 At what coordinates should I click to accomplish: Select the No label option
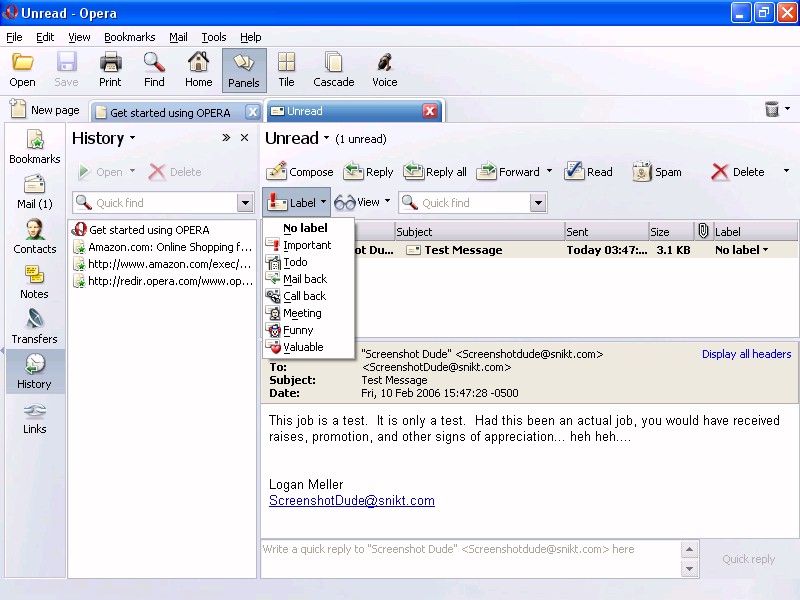pos(305,228)
